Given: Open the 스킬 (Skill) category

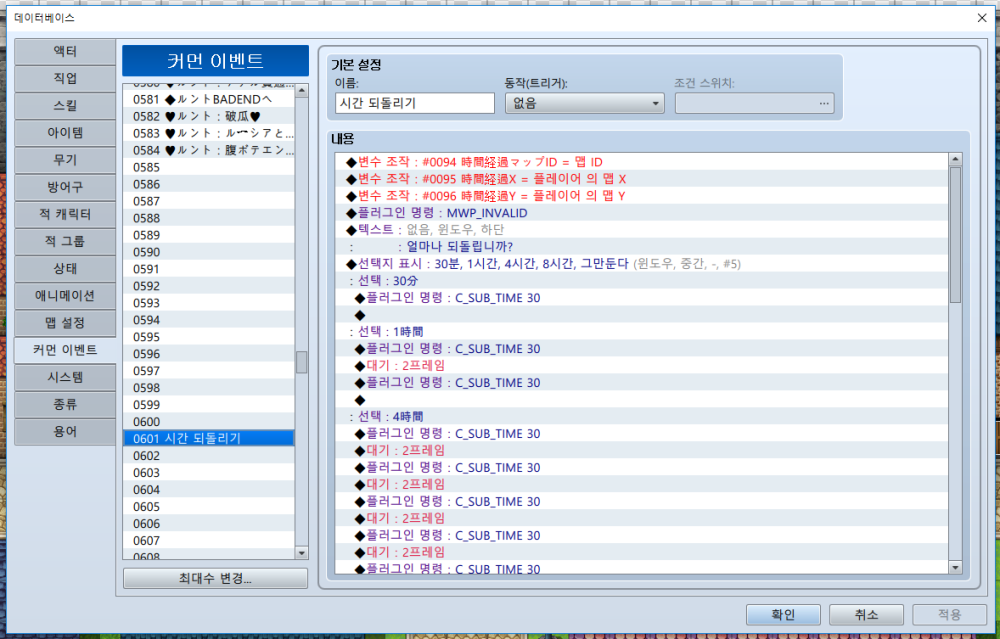Looking at the screenshot, I should coord(65,106).
